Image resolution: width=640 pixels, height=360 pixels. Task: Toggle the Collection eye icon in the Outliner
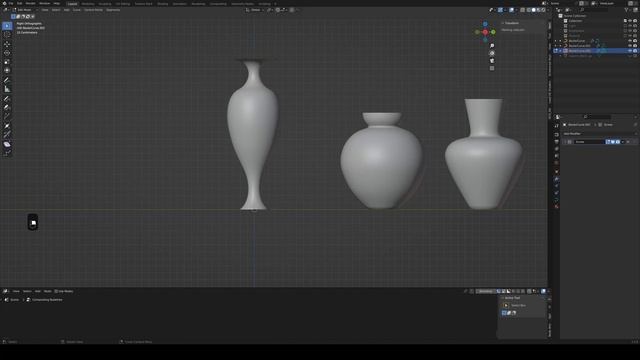(x=630, y=20)
